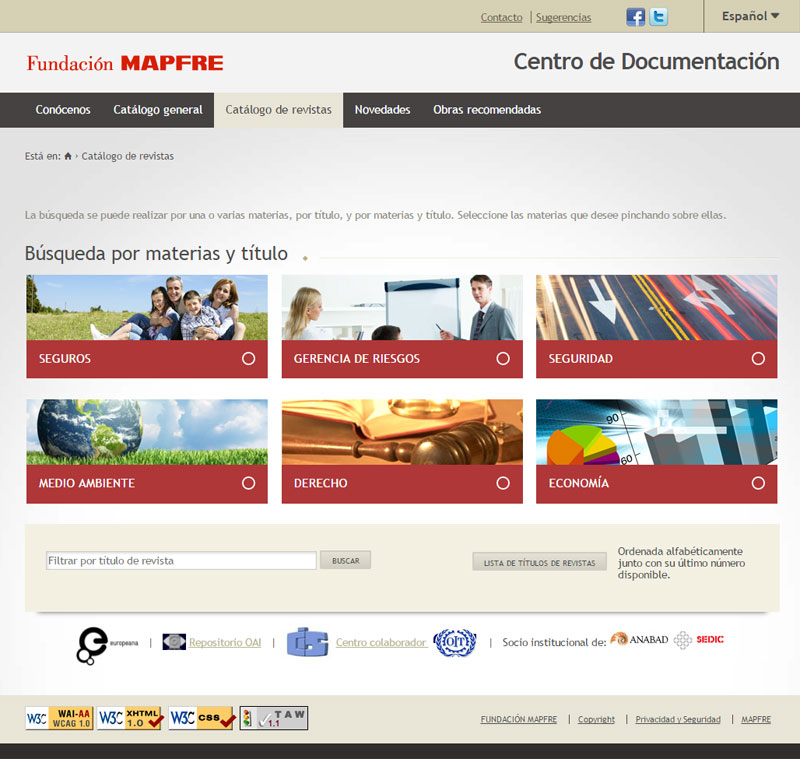Click the Medio Ambiente globe photo
This screenshot has height=759, width=800.
pyautogui.click(x=147, y=432)
